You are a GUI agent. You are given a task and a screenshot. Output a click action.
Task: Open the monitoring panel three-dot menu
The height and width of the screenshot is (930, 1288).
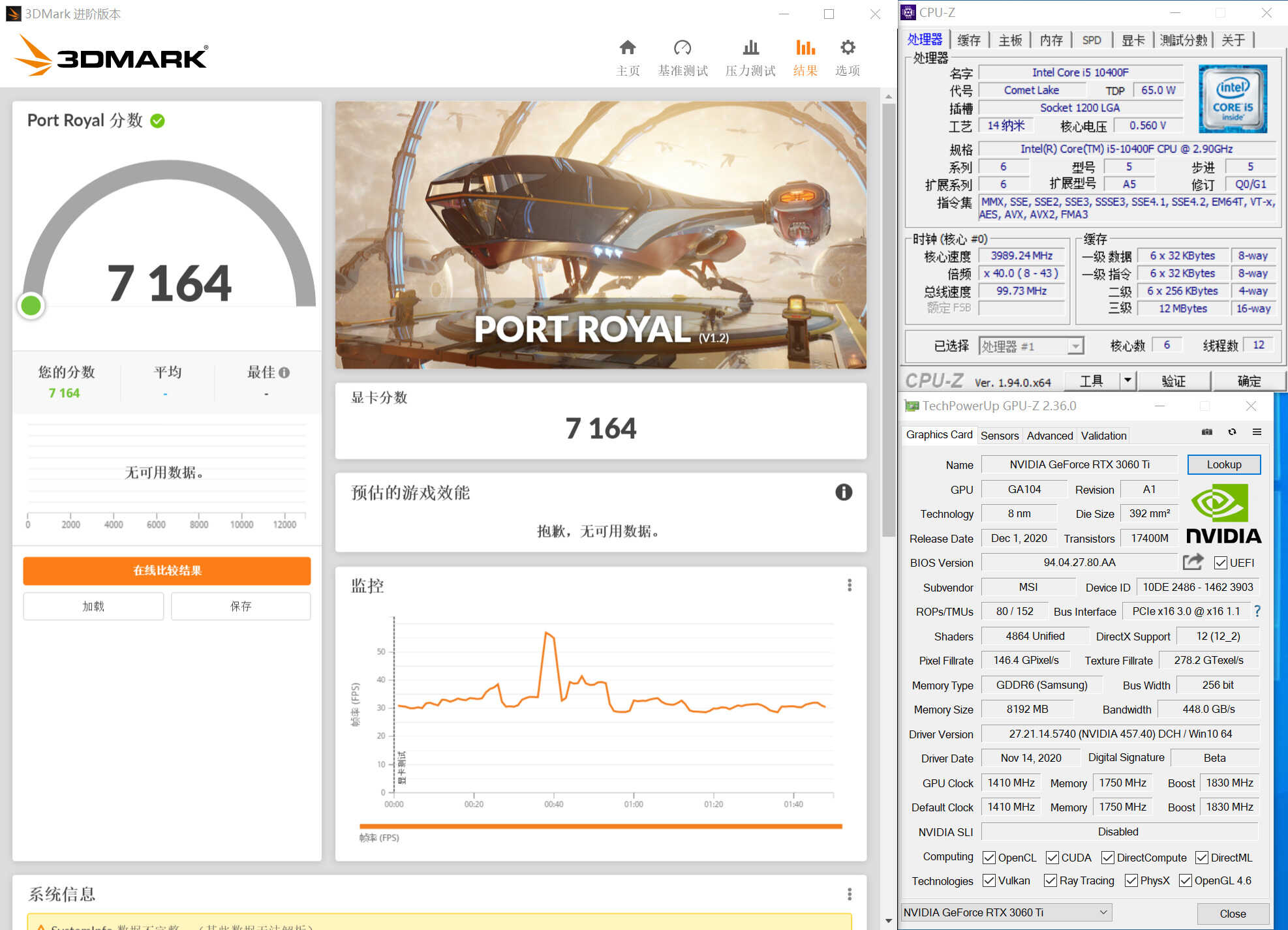(850, 585)
